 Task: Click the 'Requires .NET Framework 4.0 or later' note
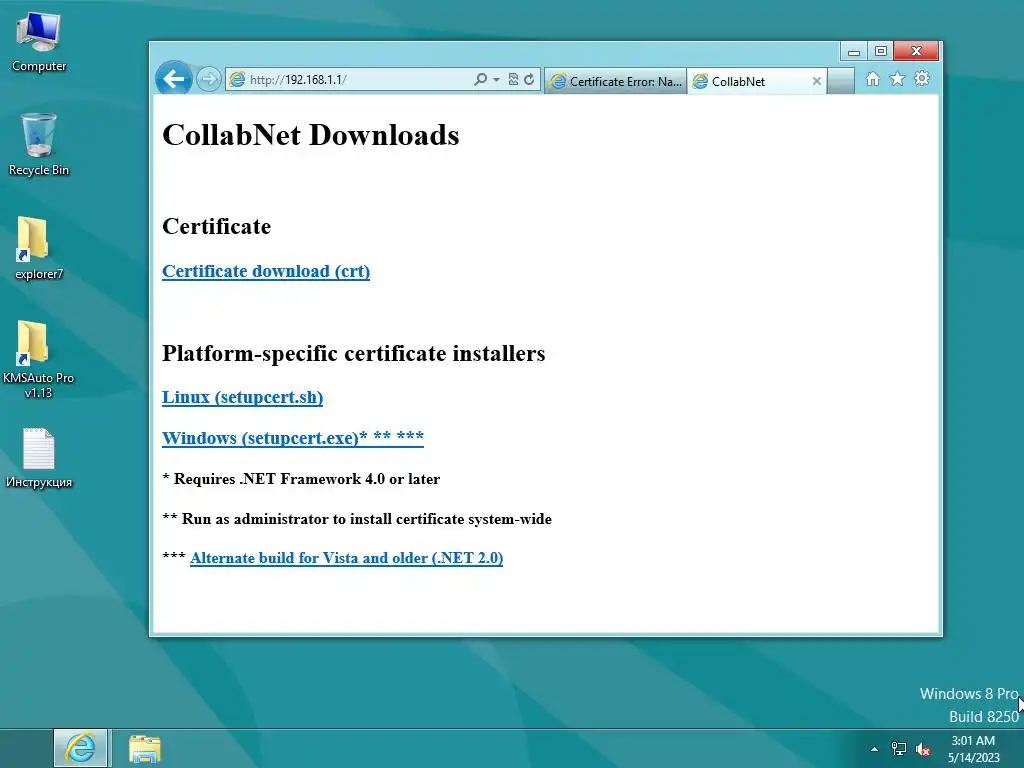[301, 479]
